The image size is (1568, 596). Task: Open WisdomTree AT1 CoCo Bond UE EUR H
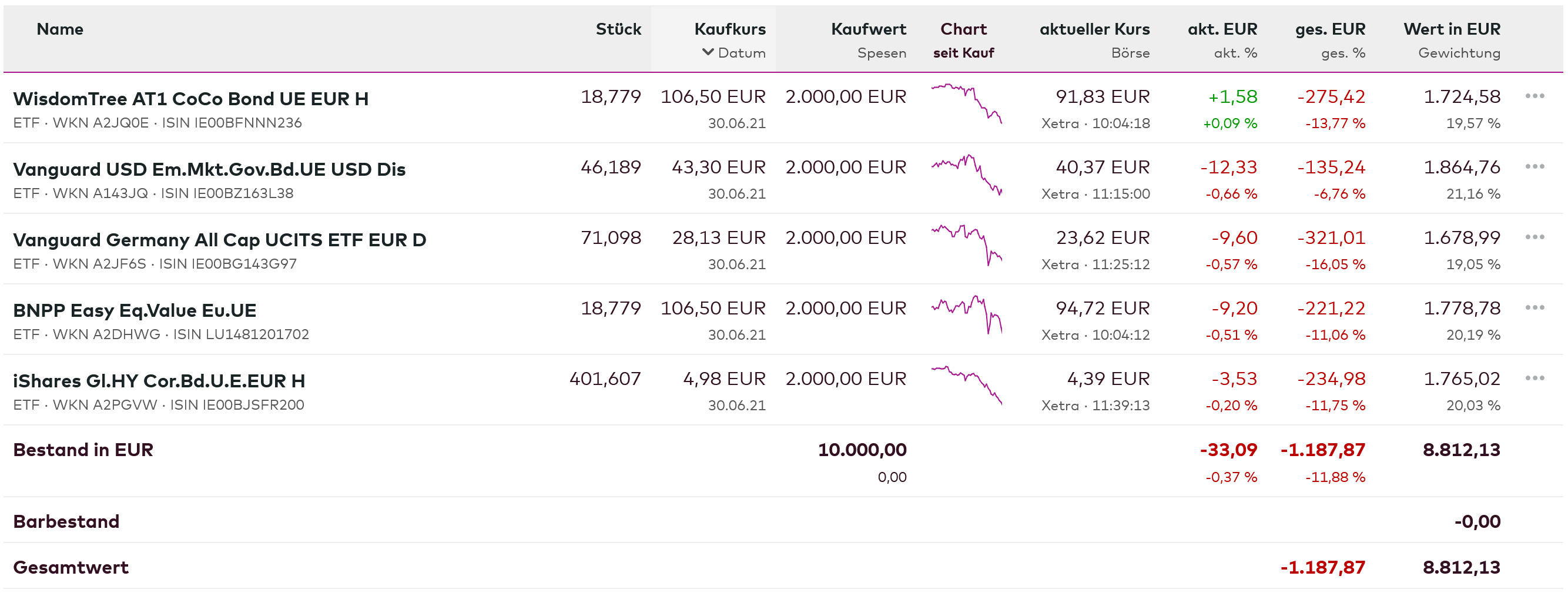tap(190, 99)
